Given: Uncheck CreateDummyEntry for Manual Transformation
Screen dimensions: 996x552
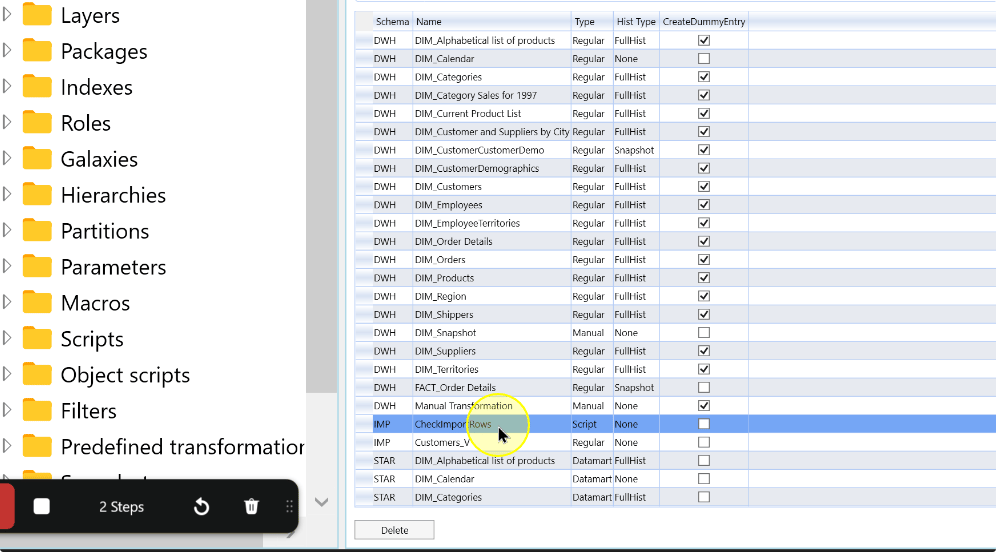Looking at the screenshot, I should tap(704, 405).
